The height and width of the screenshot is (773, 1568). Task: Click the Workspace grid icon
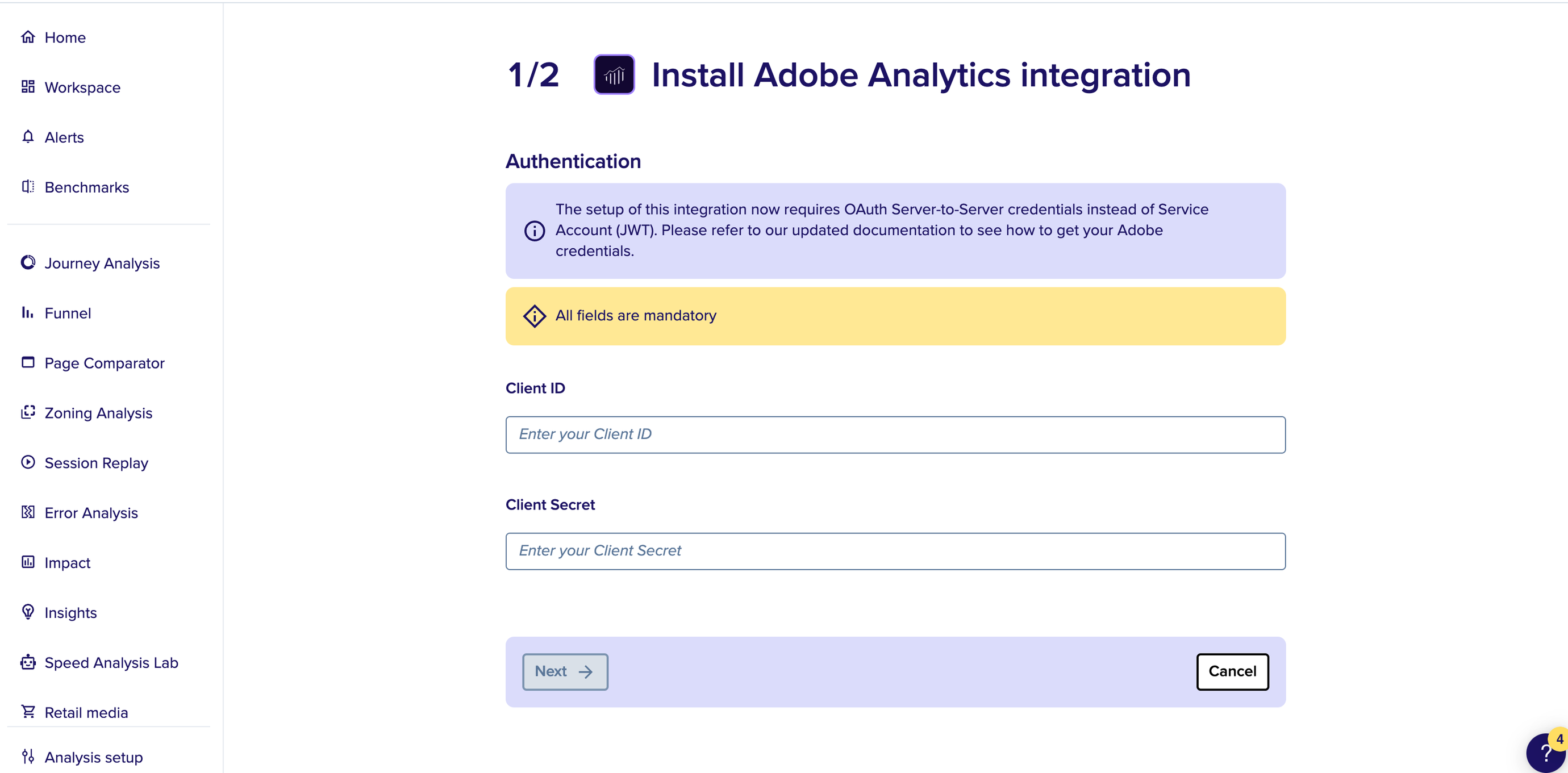28,87
